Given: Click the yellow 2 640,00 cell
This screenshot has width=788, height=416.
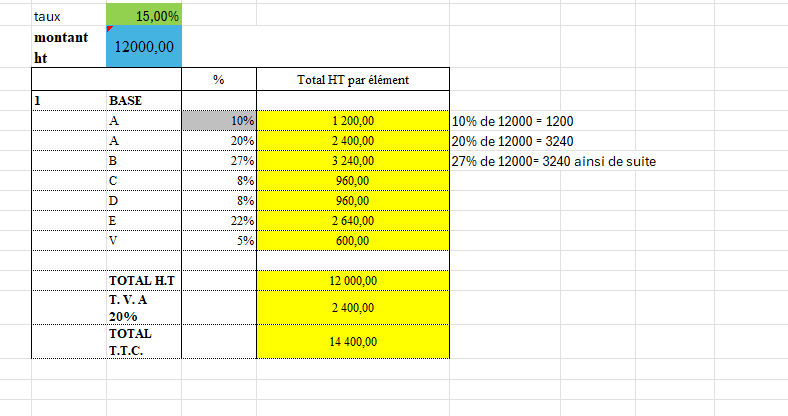Looking at the screenshot, I should point(352,220).
